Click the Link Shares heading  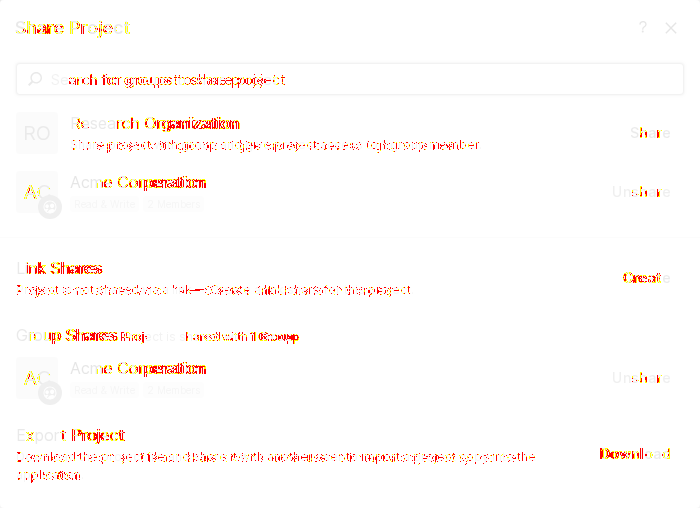(60, 268)
